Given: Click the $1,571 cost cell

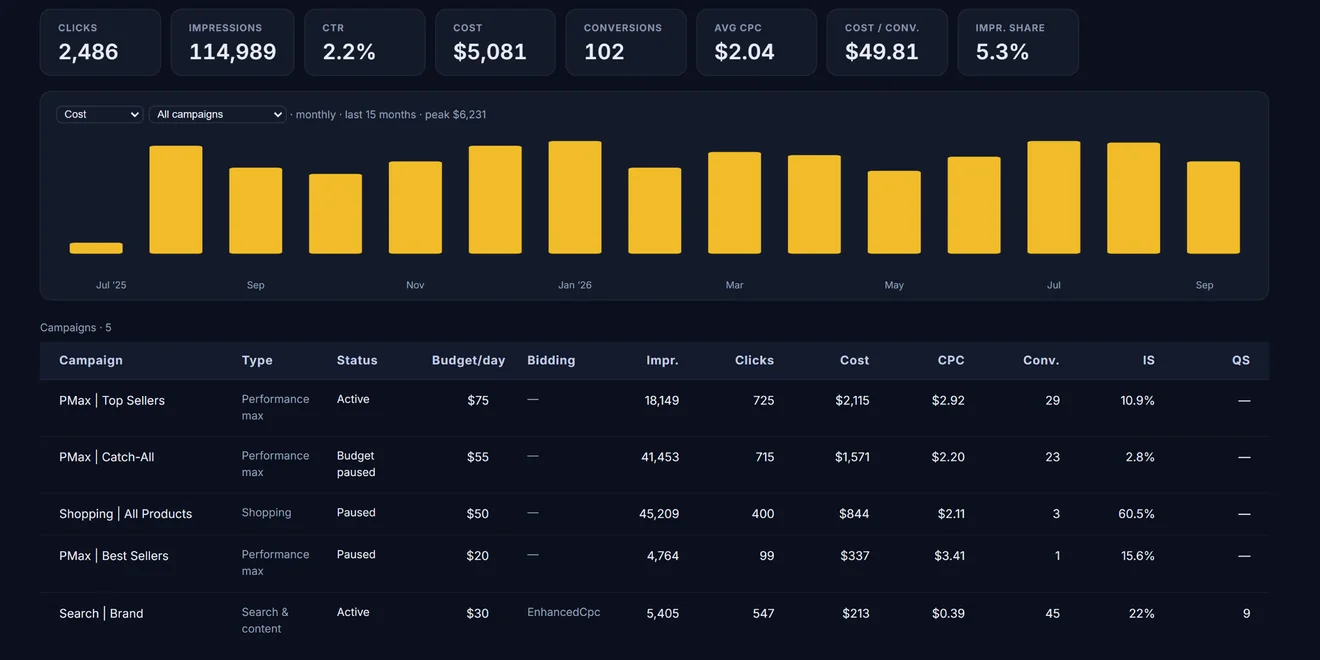Looking at the screenshot, I should click(853, 457).
